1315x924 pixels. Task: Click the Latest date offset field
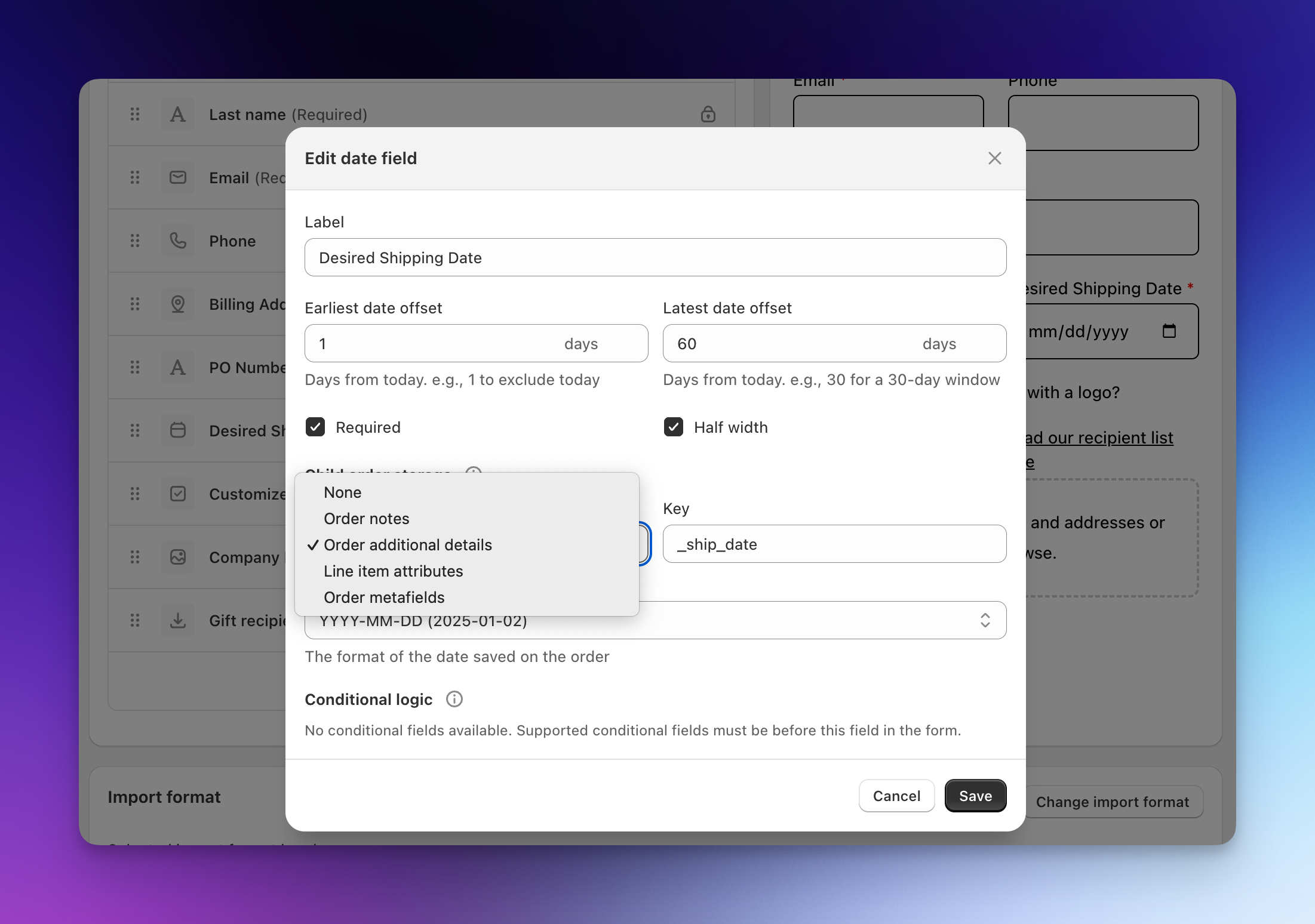pos(834,343)
